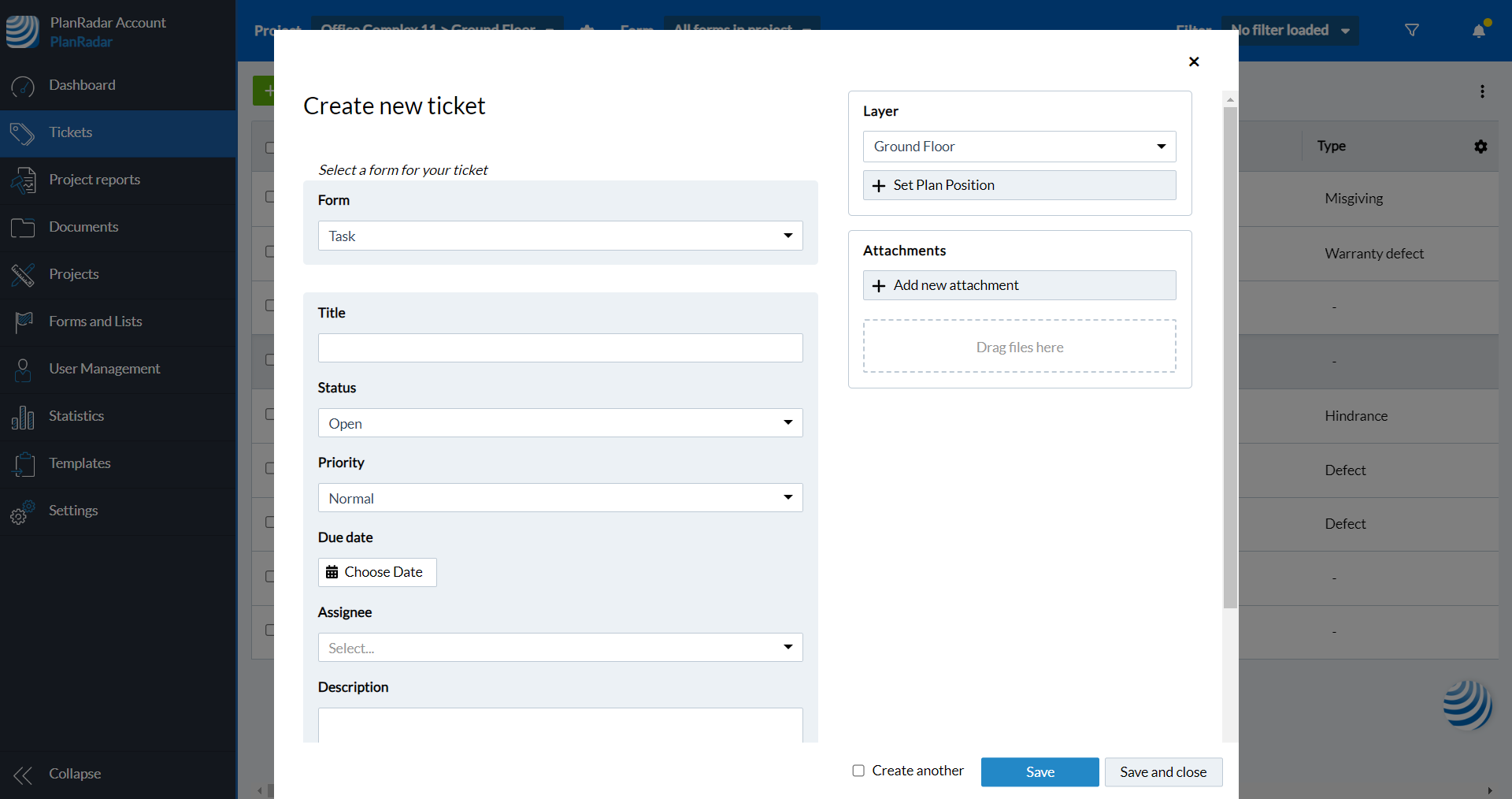Open the Status dropdown set to Open
Image resolution: width=1512 pixels, height=799 pixels.
(x=560, y=423)
